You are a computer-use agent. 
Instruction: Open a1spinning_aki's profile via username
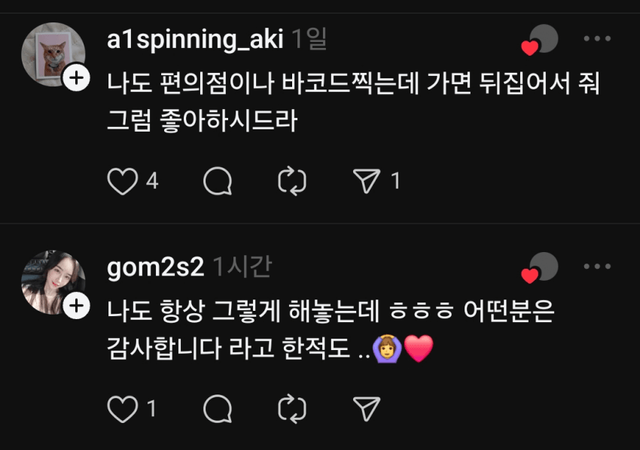[x=195, y=39]
